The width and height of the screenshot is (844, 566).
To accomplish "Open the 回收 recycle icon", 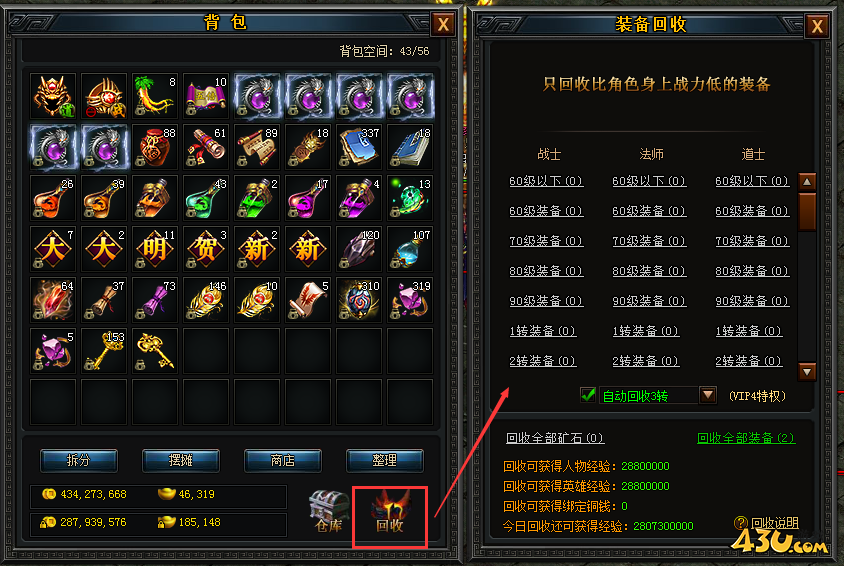I will pyautogui.click(x=390, y=513).
